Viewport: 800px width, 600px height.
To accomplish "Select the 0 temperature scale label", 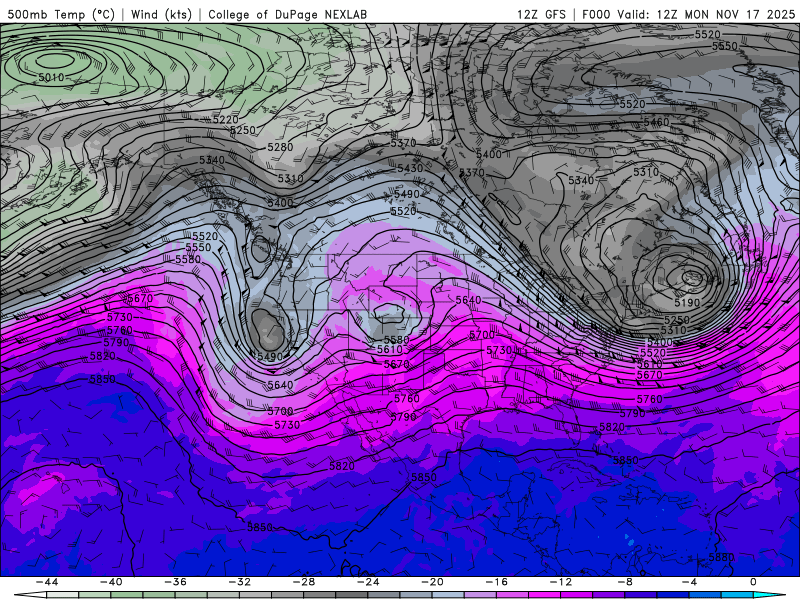I will tap(754, 582).
